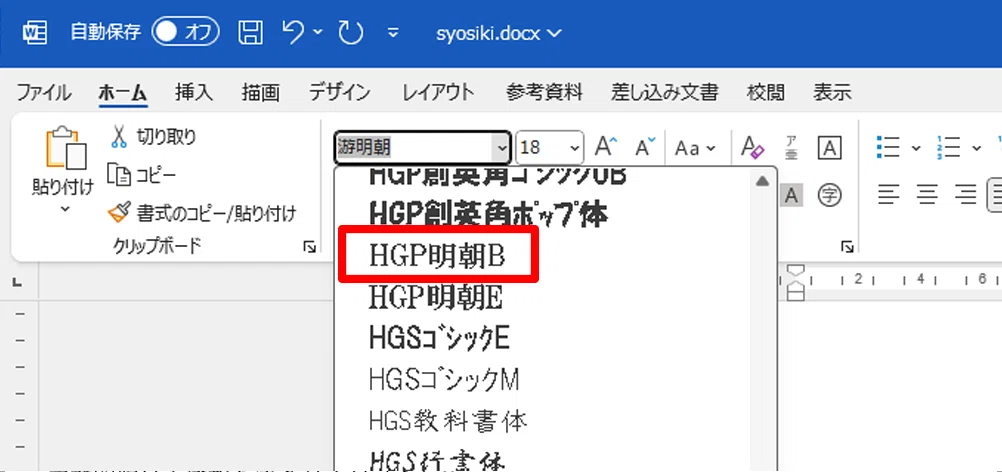Open the numbering library dropdown arrow
Image resolution: width=1002 pixels, height=472 pixels.
[976, 148]
